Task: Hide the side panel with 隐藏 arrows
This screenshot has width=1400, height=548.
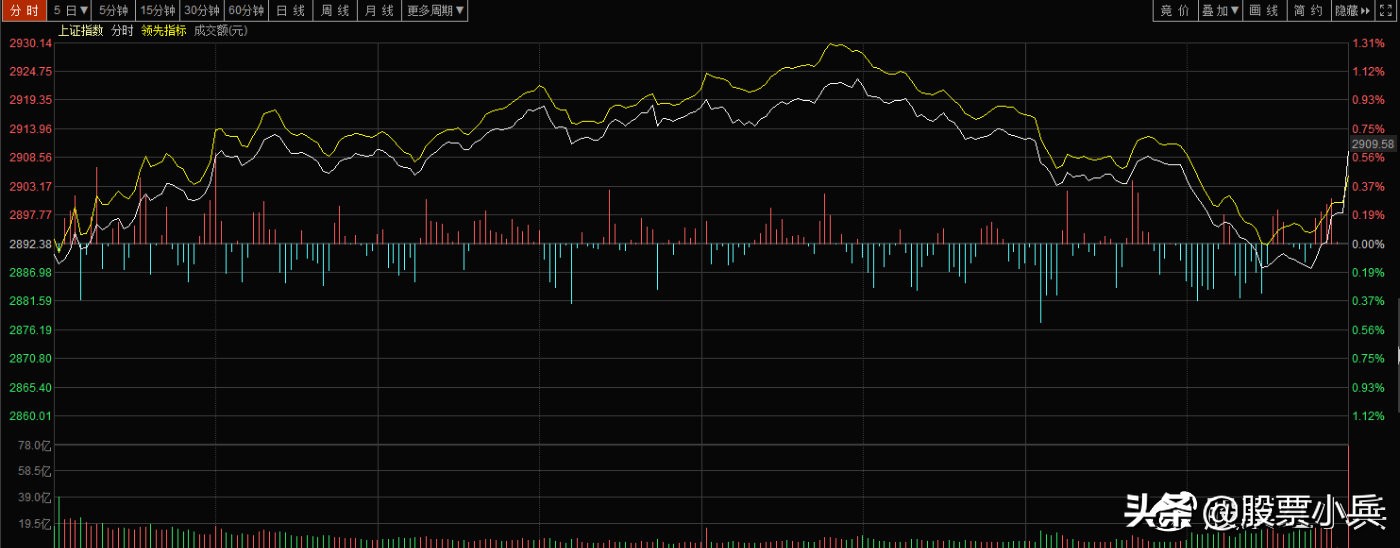Action: pos(1352,10)
